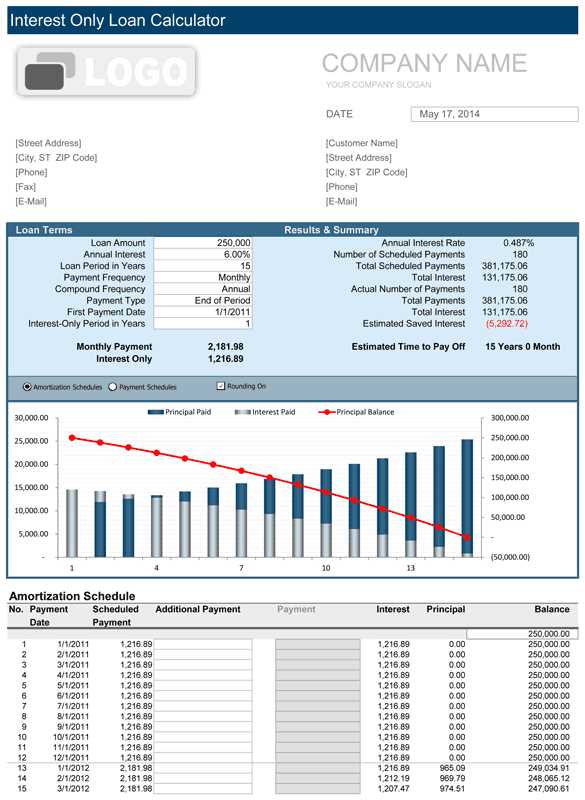
Task: Click the Additional Payment cell for payment 1
Action: tap(203, 644)
